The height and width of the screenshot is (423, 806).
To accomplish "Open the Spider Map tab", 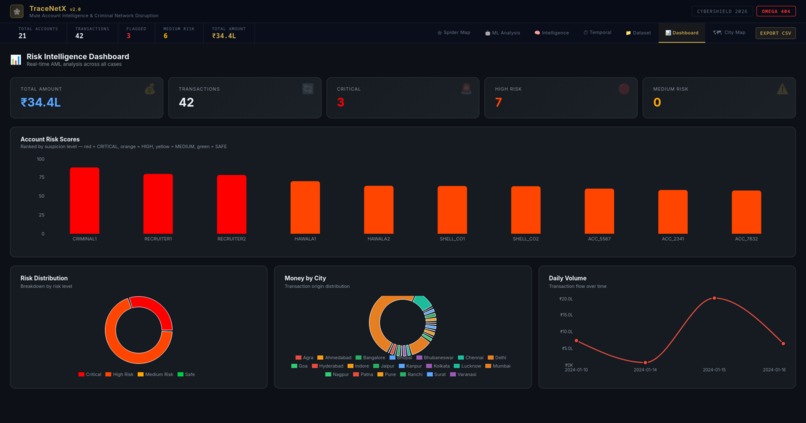I will (x=453, y=32).
